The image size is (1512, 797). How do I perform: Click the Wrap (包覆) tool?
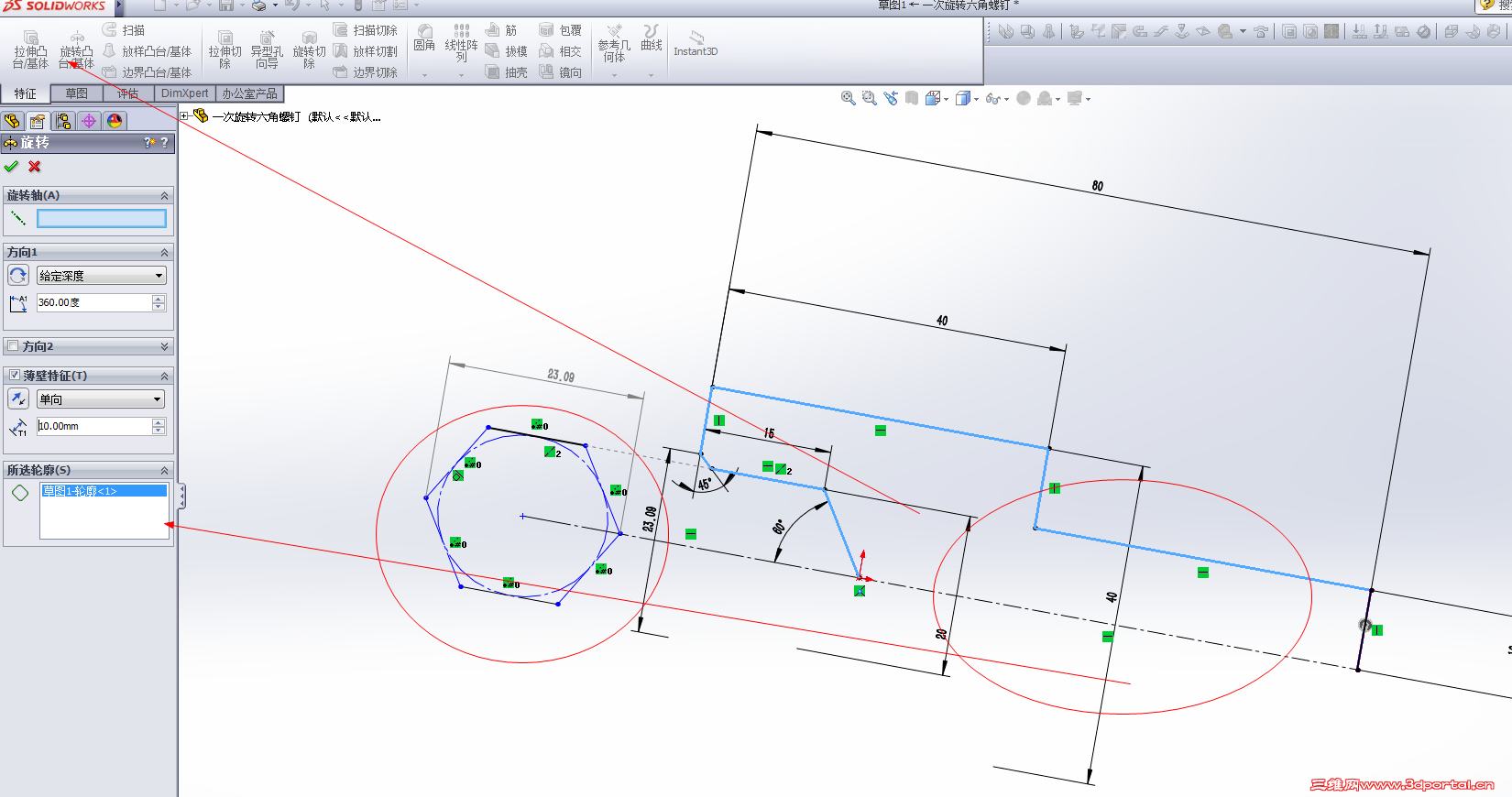tap(560, 30)
